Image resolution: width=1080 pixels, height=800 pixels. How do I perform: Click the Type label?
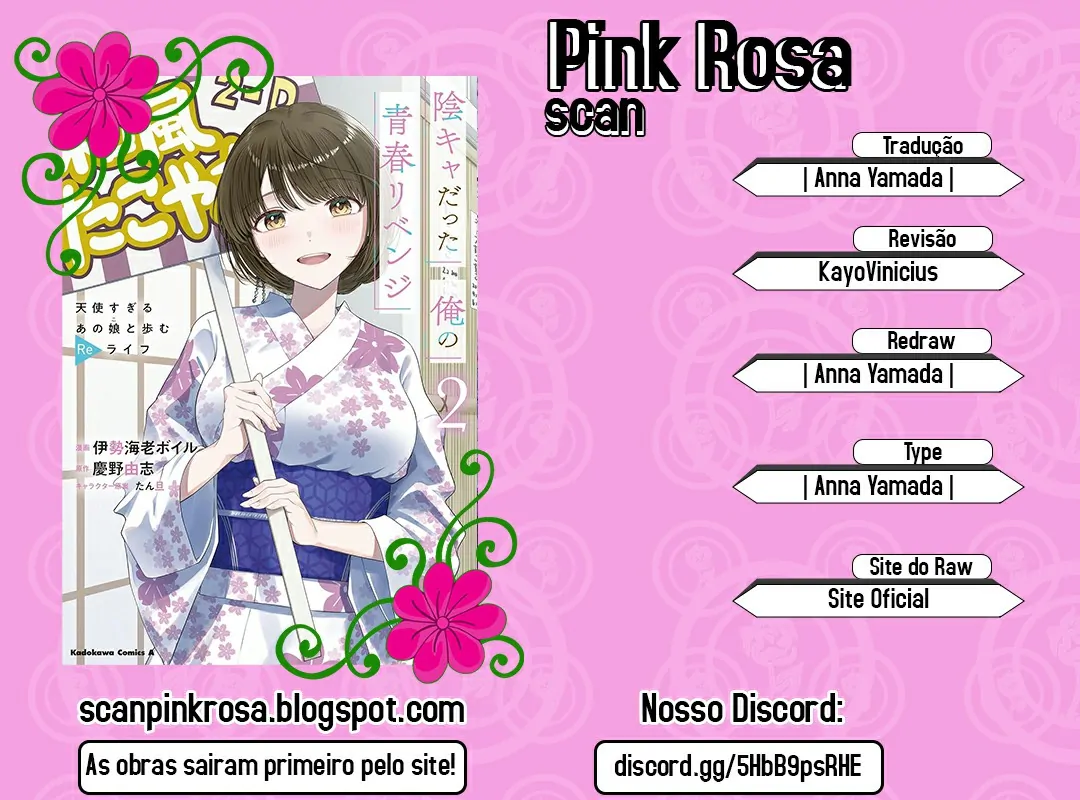click(922, 452)
